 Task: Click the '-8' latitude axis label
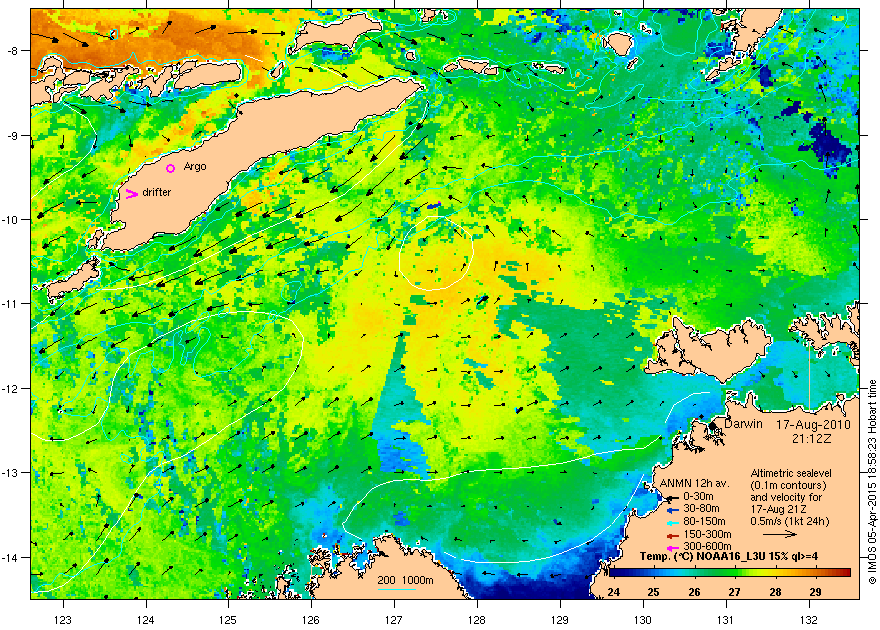coord(12,50)
